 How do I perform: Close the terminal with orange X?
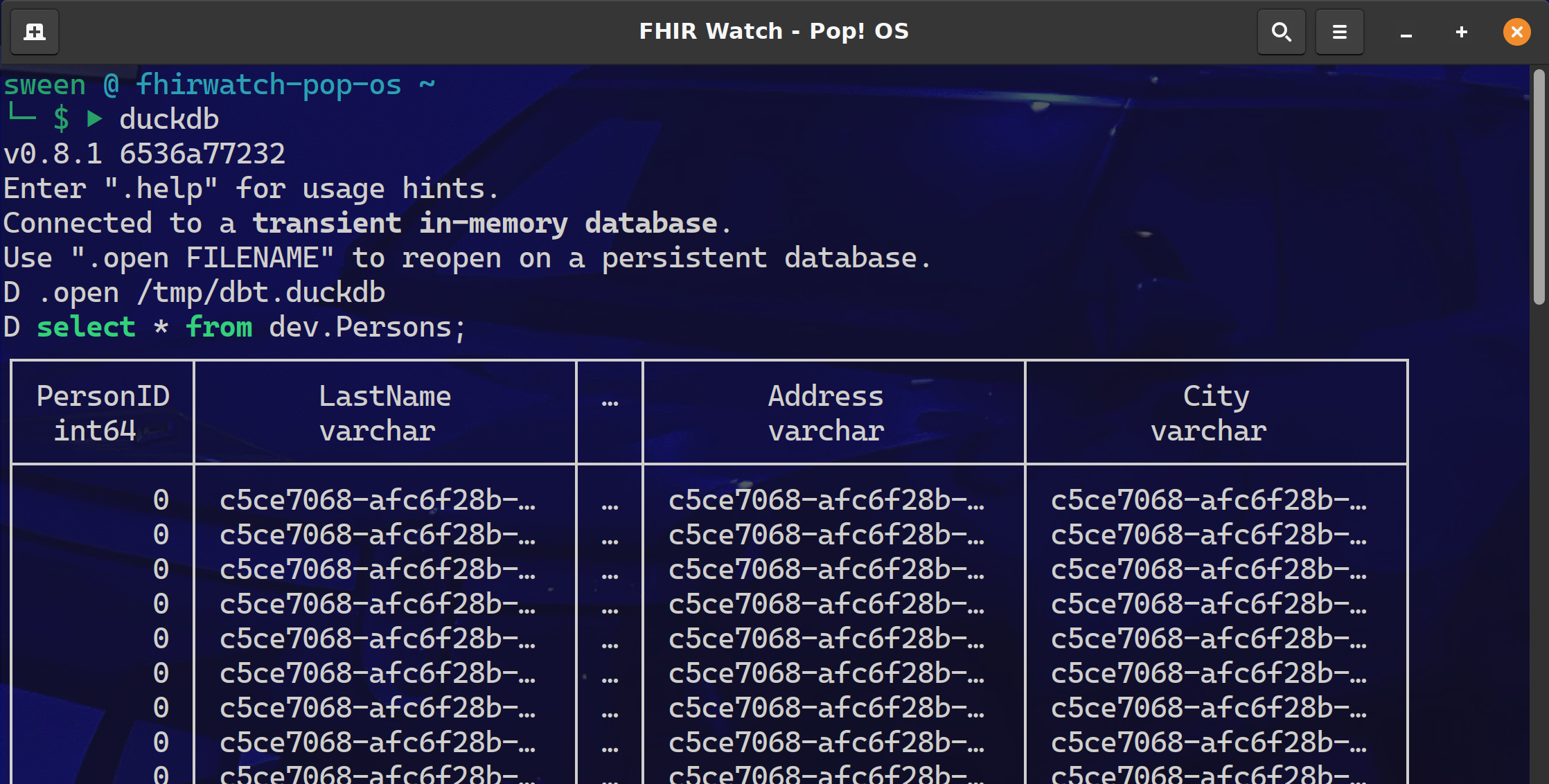(1516, 32)
